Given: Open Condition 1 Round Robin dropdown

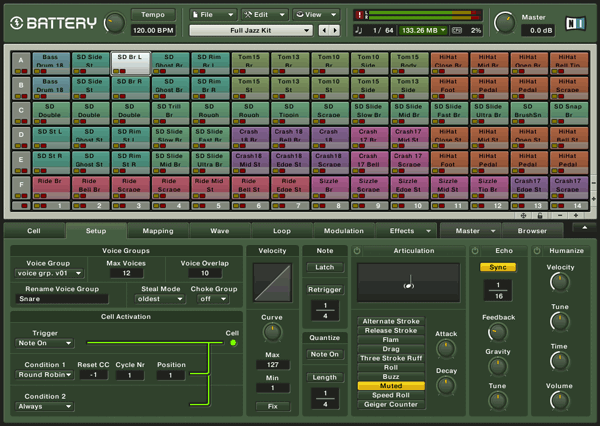Looking at the screenshot, I should (x=44, y=375).
